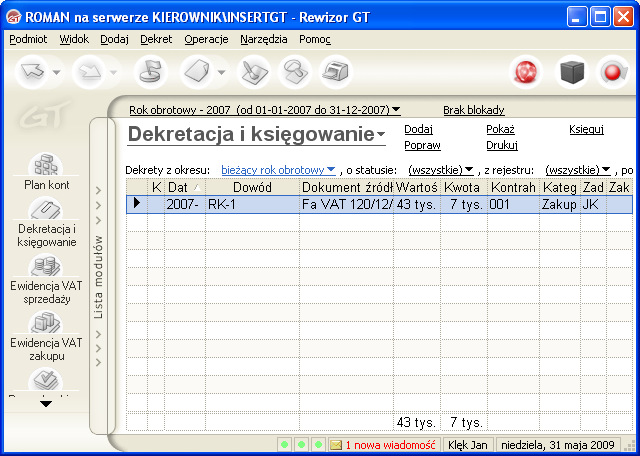This screenshot has height=456, width=640.
Task: Click the Fa VAT 120/12 cell
Action: pyautogui.click(x=347, y=204)
